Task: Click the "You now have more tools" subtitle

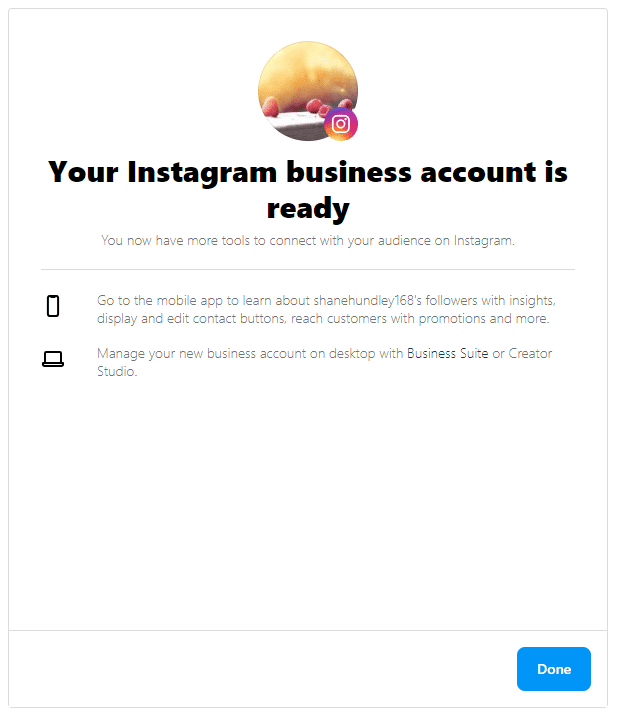Action: point(307,240)
